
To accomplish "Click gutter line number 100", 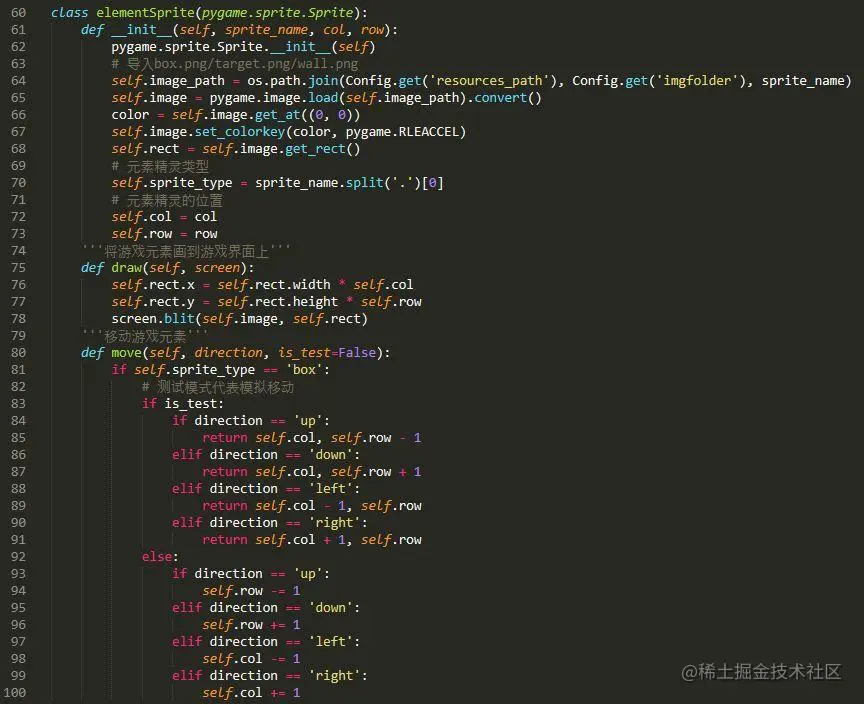I will 14,693.
